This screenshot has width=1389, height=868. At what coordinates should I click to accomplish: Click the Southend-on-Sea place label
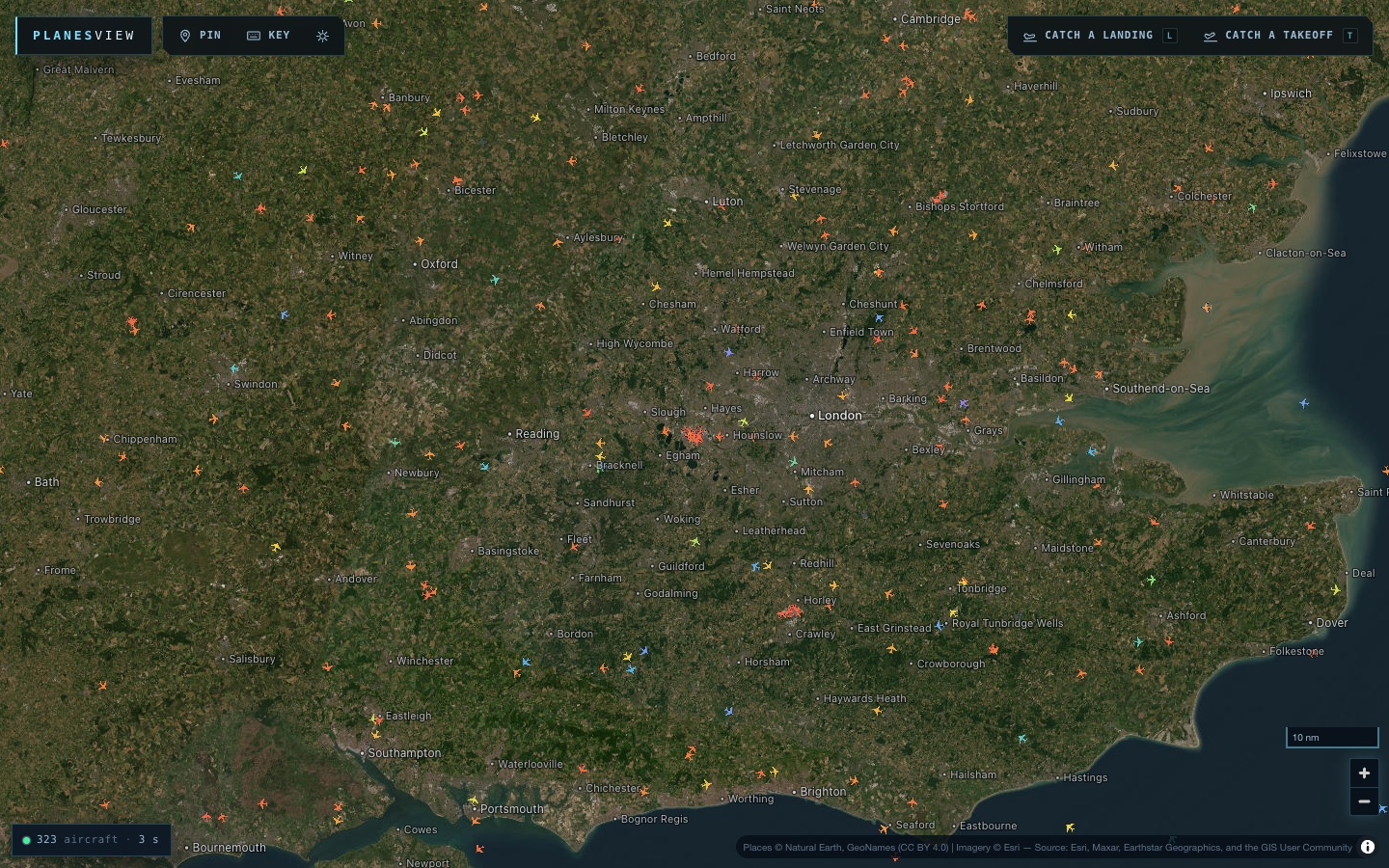pyautogui.click(x=1161, y=389)
